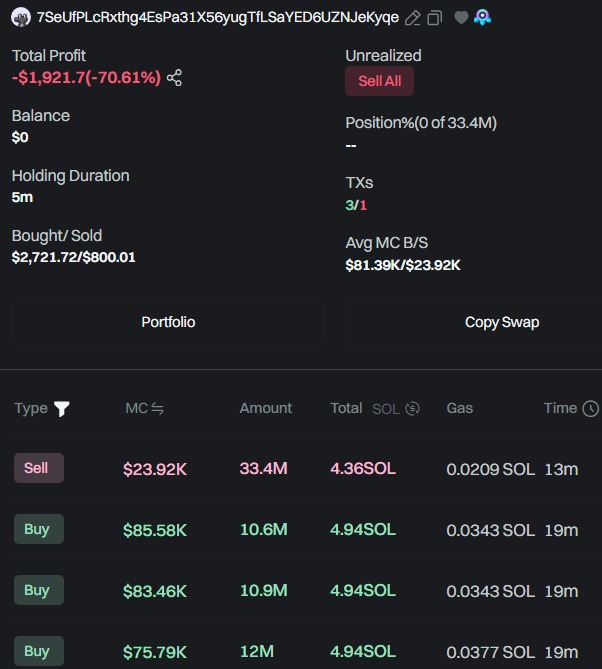Select the wallet address text
The image size is (602, 669).
pos(218,17)
